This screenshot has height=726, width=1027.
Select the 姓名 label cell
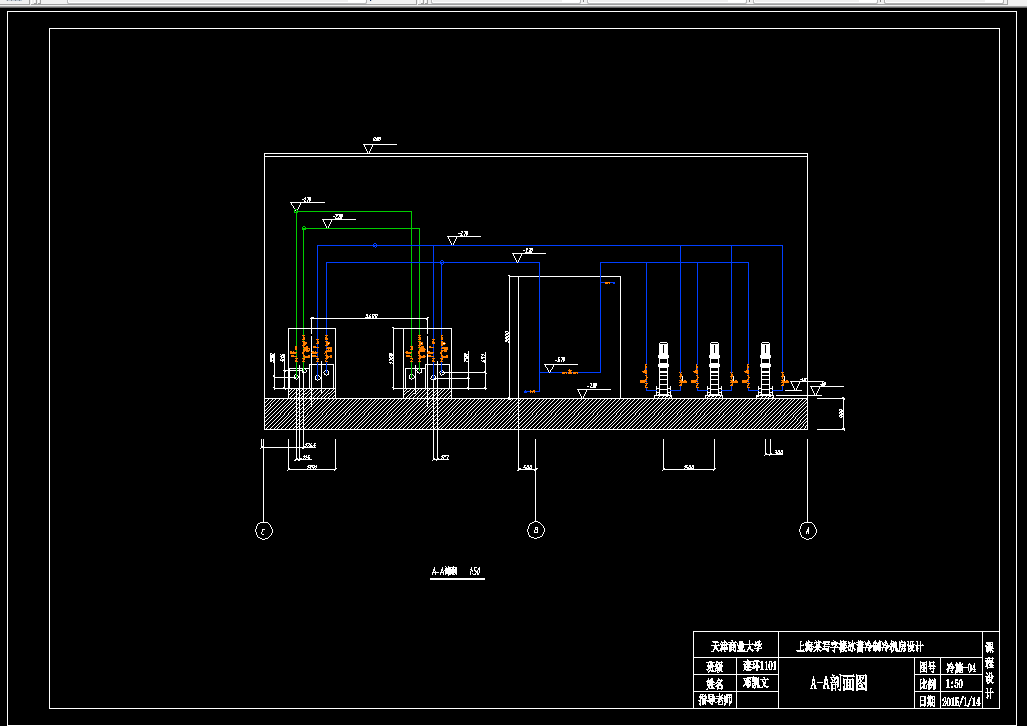tap(716, 683)
